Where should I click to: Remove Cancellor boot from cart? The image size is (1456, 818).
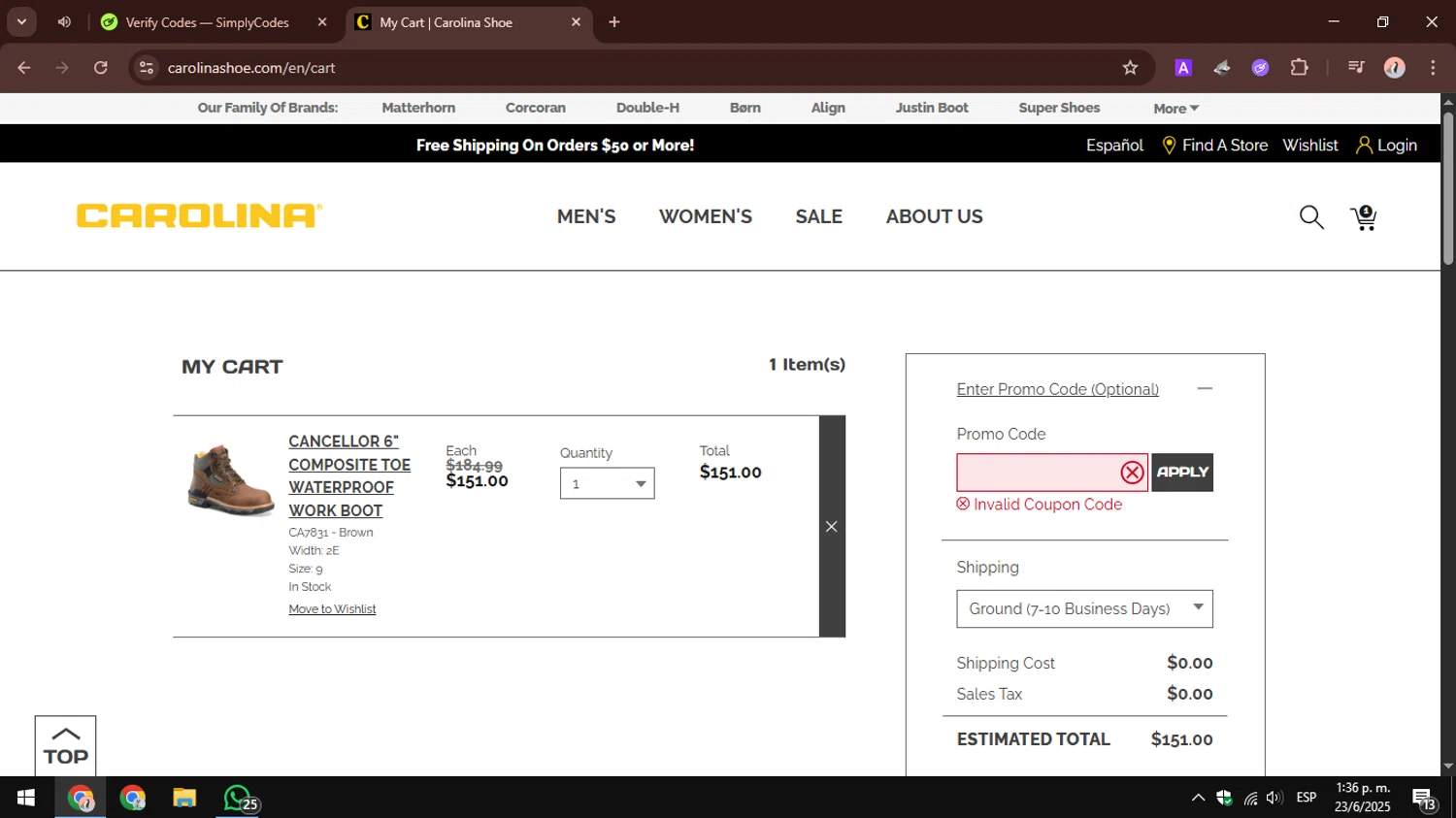[832, 526]
